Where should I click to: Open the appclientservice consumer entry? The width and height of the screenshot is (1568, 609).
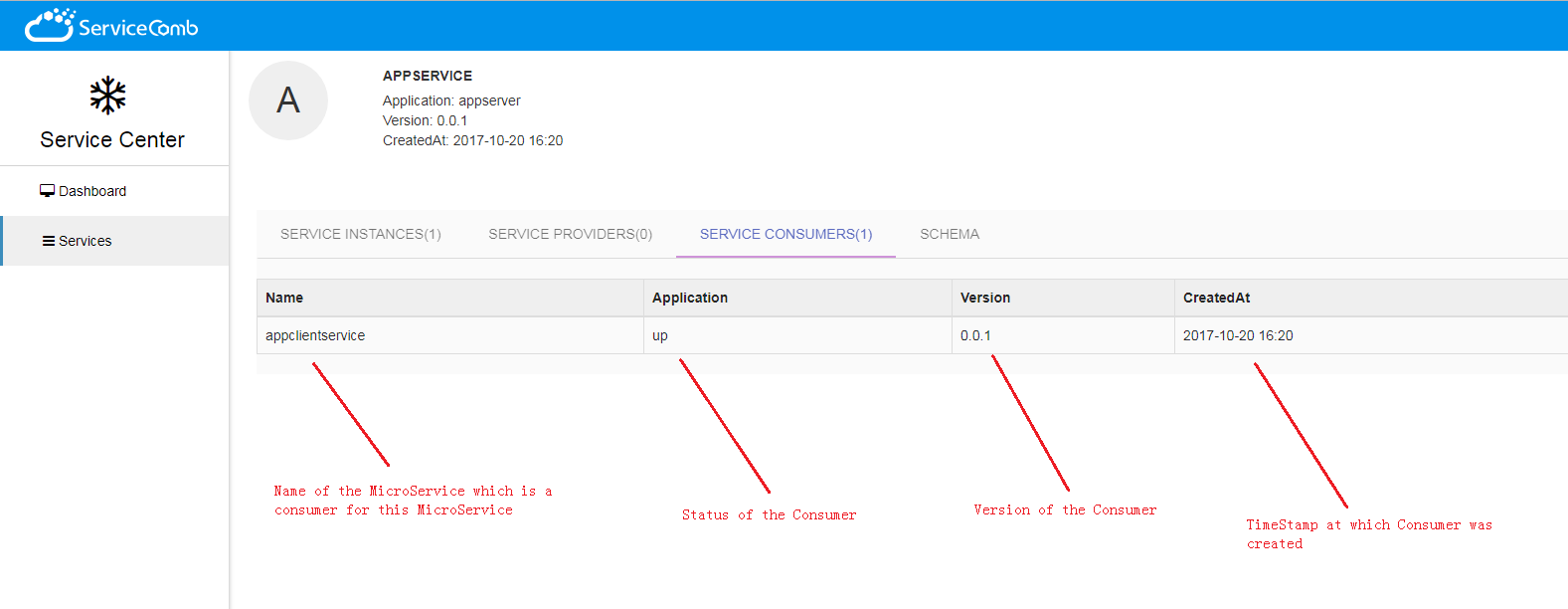coord(315,335)
